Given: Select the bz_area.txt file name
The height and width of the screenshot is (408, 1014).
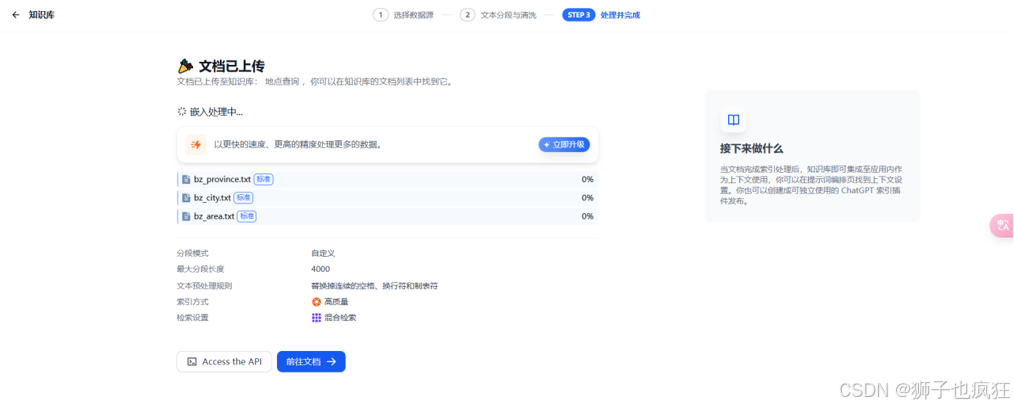Looking at the screenshot, I should (x=214, y=217).
